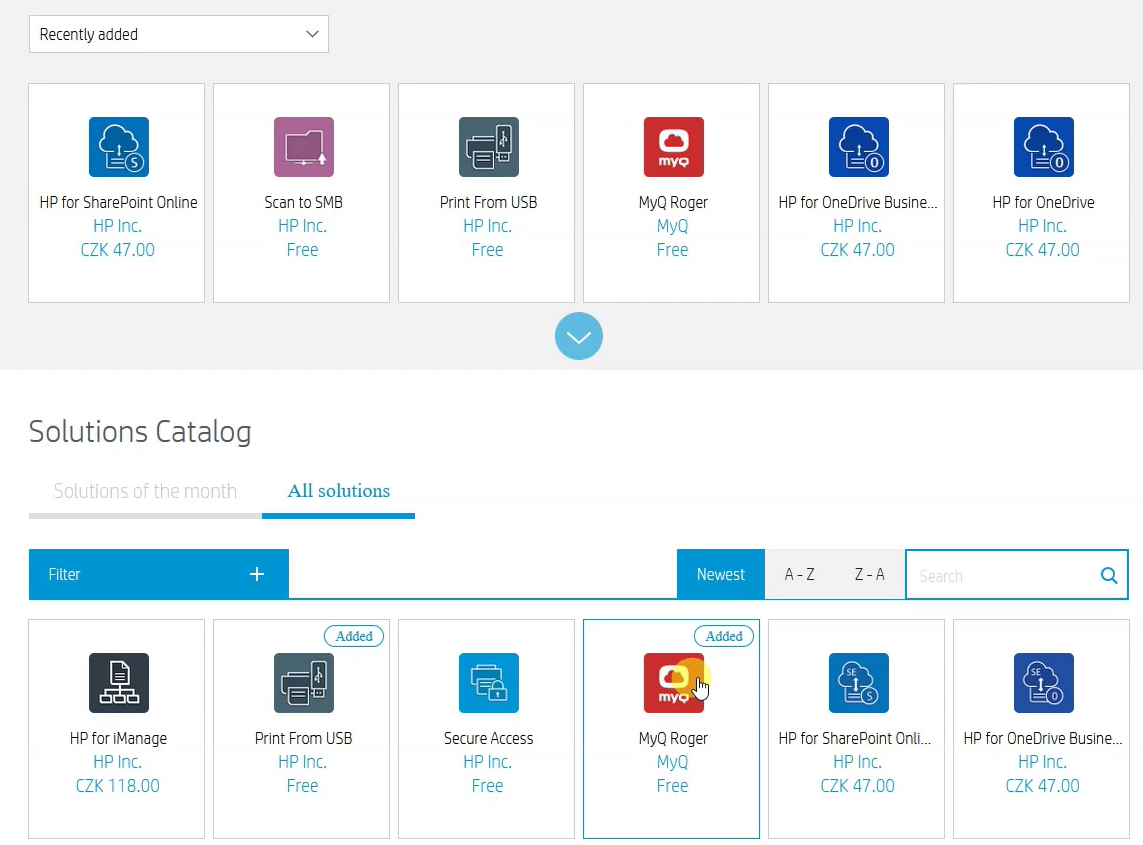Select Z - A sorting option

(868, 574)
